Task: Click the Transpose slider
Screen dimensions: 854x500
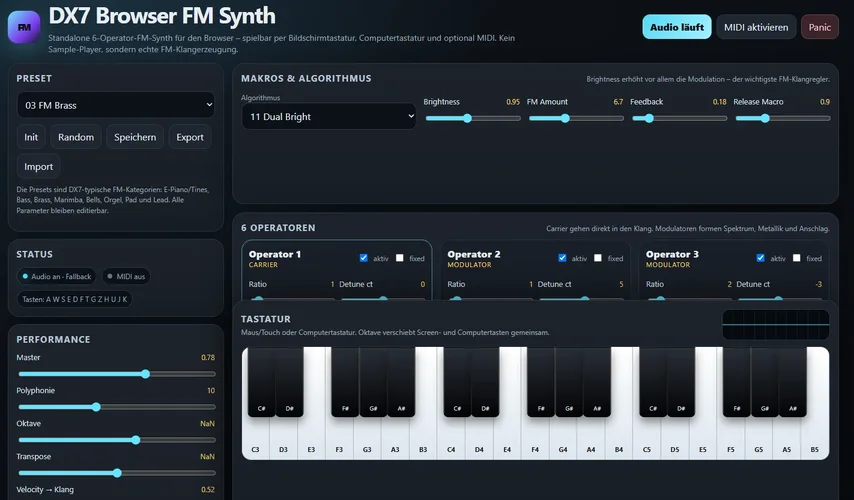Action: tap(117, 473)
